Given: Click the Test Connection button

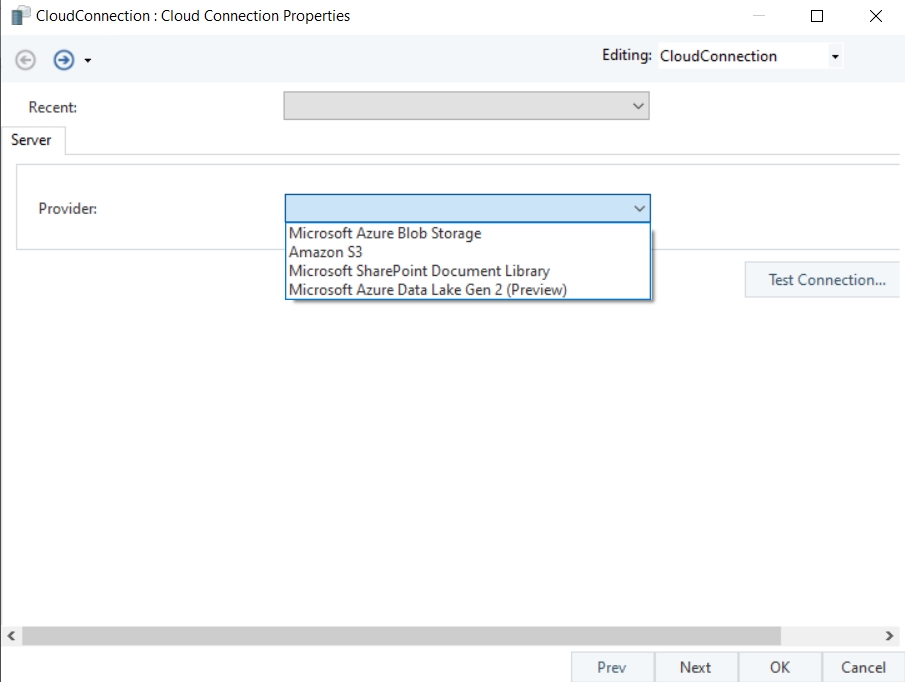Looking at the screenshot, I should (x=826, y=280).
